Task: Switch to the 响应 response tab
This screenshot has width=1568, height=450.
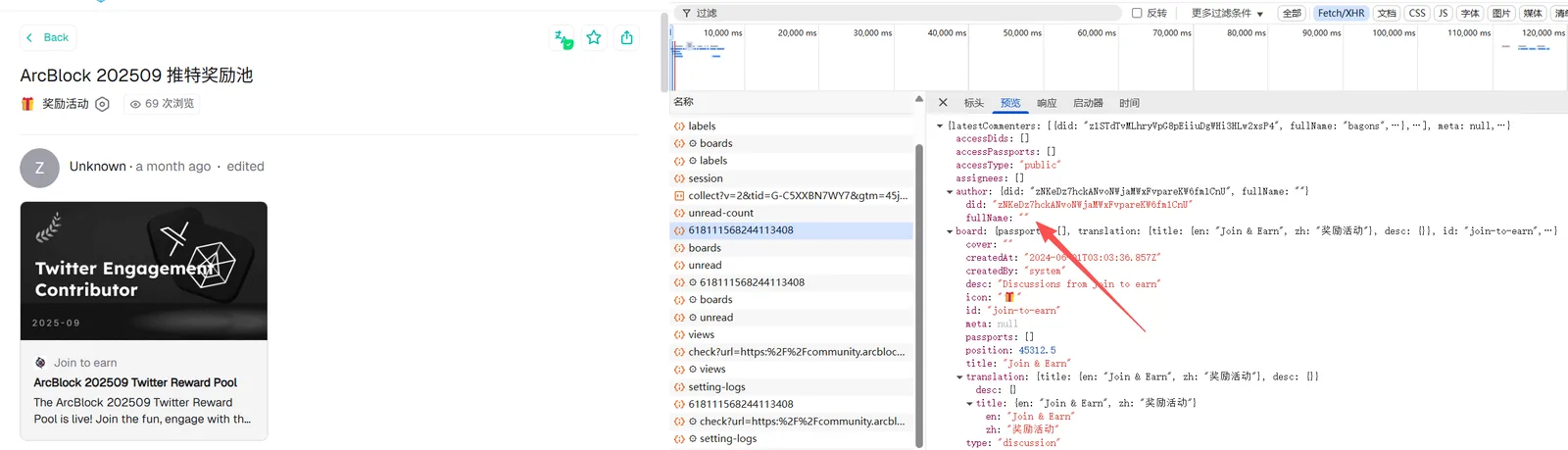Action: [1047, 103]
